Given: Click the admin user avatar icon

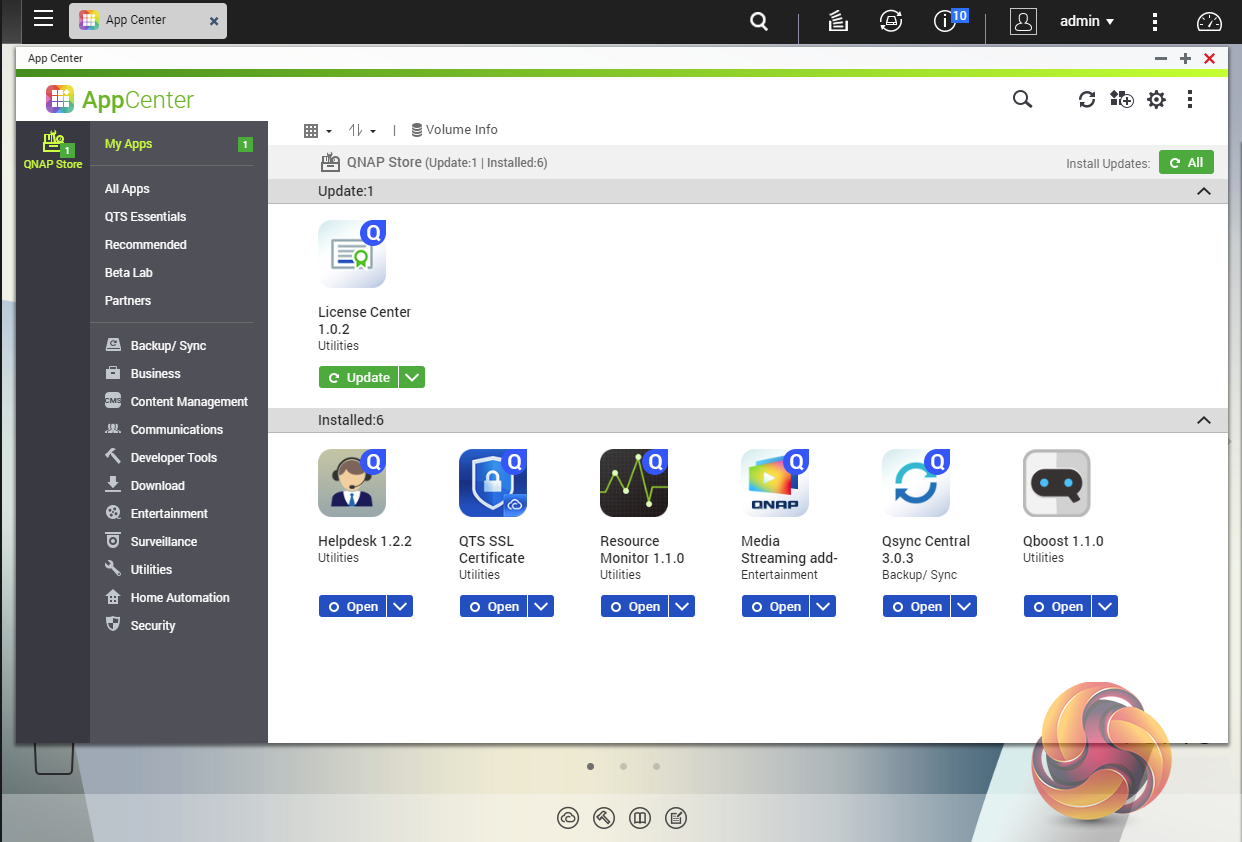Looking at the screenshot, I should tap(1023, 21).
